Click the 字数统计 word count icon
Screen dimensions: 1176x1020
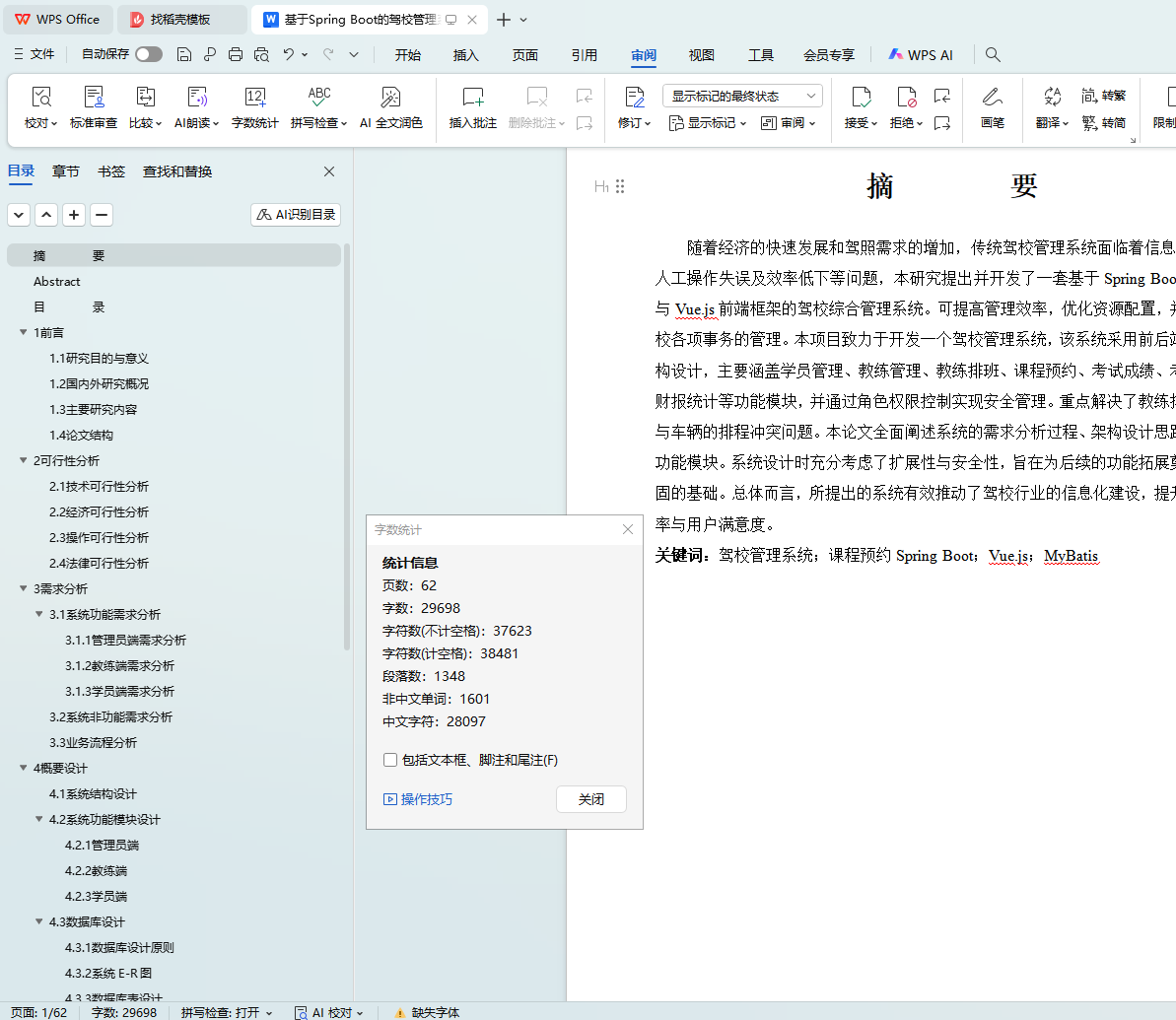click(x=254, y=98)
